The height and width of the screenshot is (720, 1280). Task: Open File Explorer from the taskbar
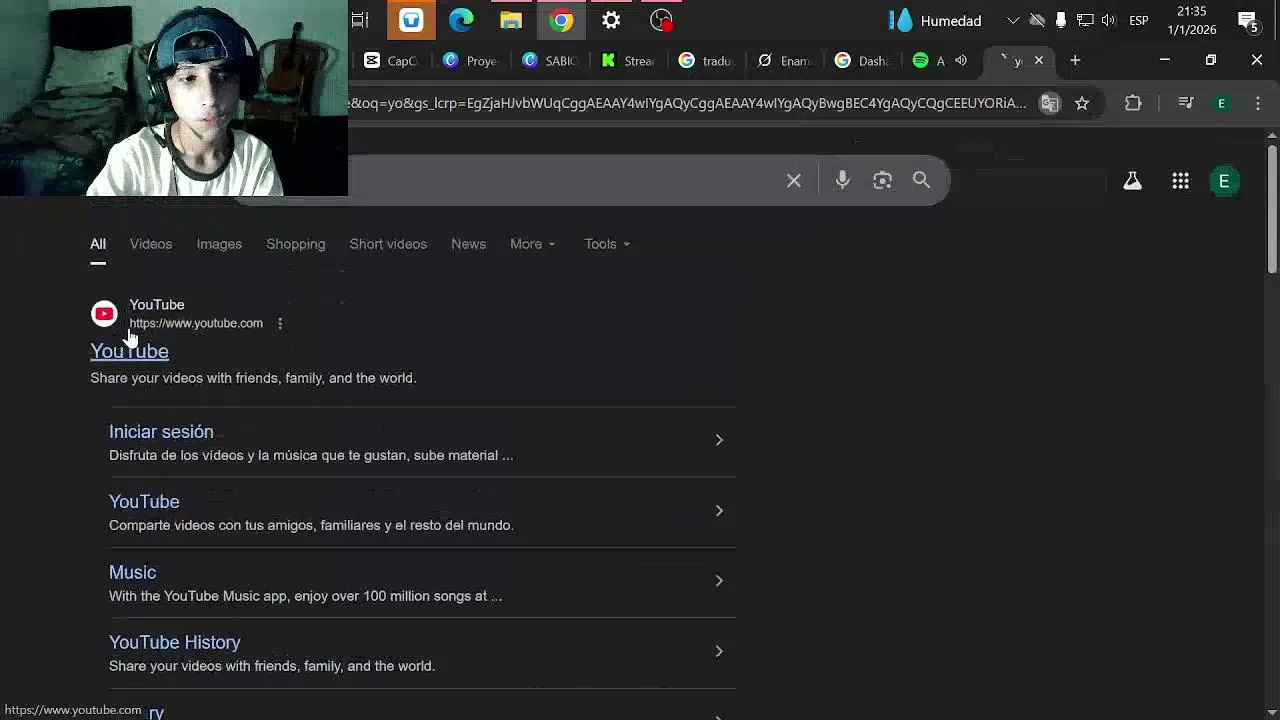pyautogui.click(x=511, y=20)
